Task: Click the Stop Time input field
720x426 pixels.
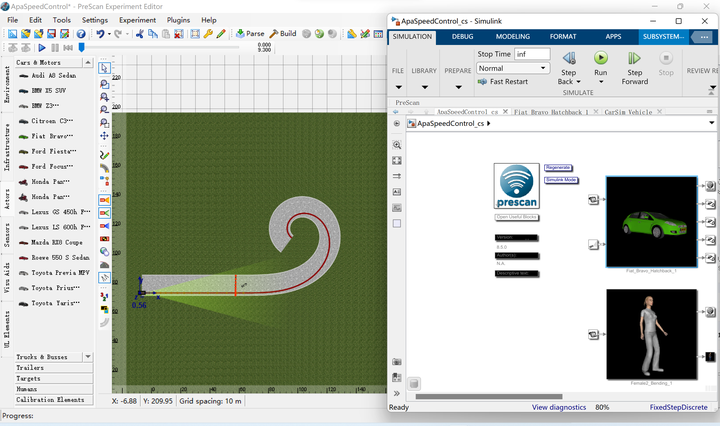Action: point(532,54)
